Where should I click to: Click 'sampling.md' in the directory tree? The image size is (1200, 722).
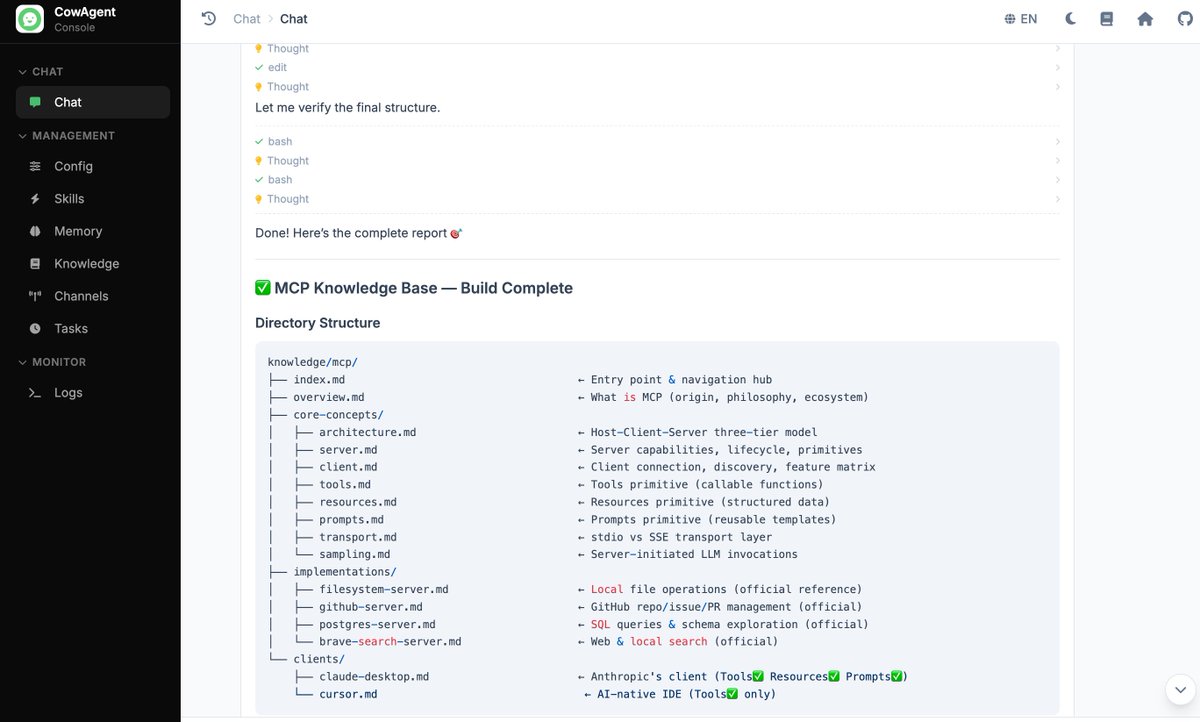(x=355, y=554)
